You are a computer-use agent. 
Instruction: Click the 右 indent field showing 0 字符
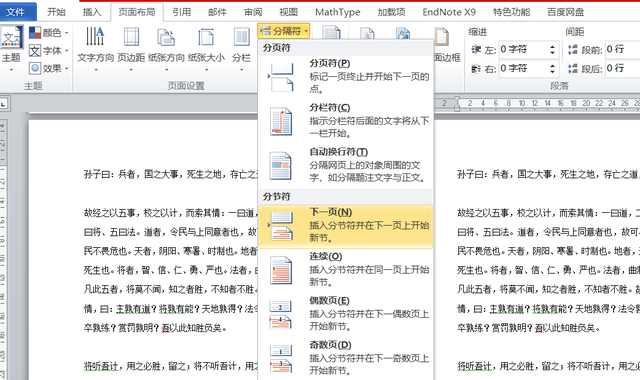[523, 69]
